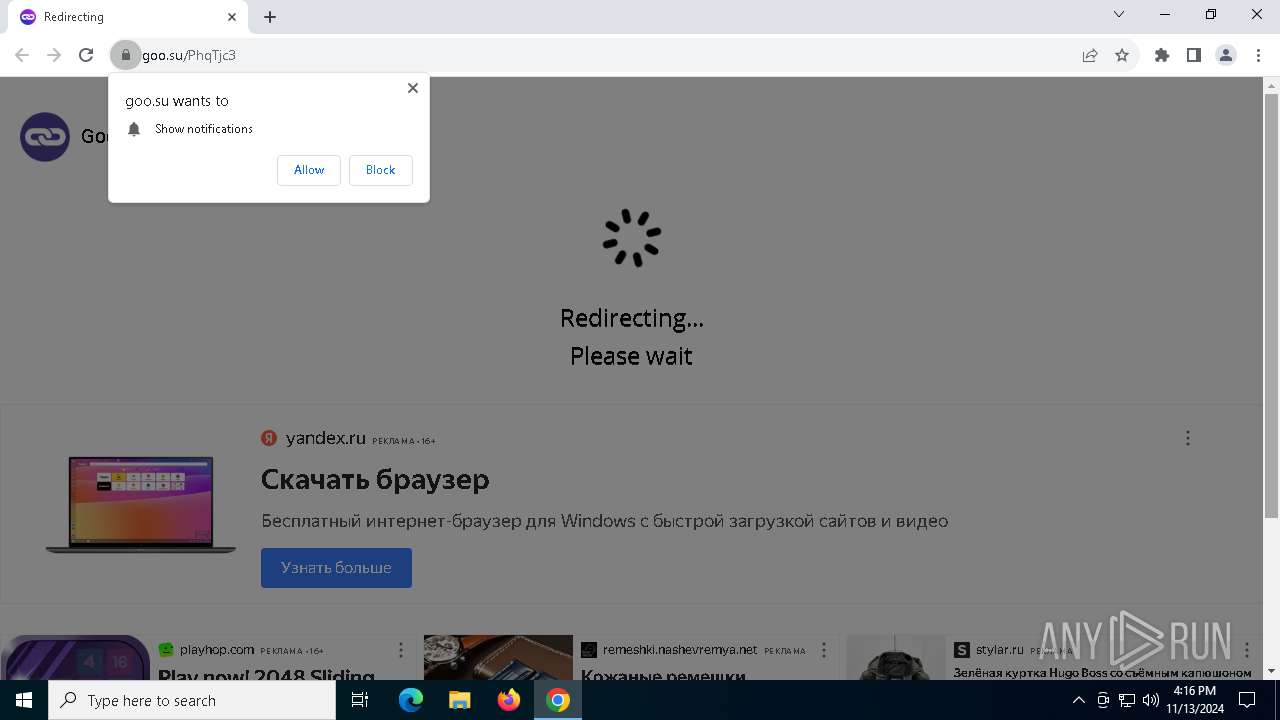
Task: Click the volume speaker tray icon
Action: 1150,700
